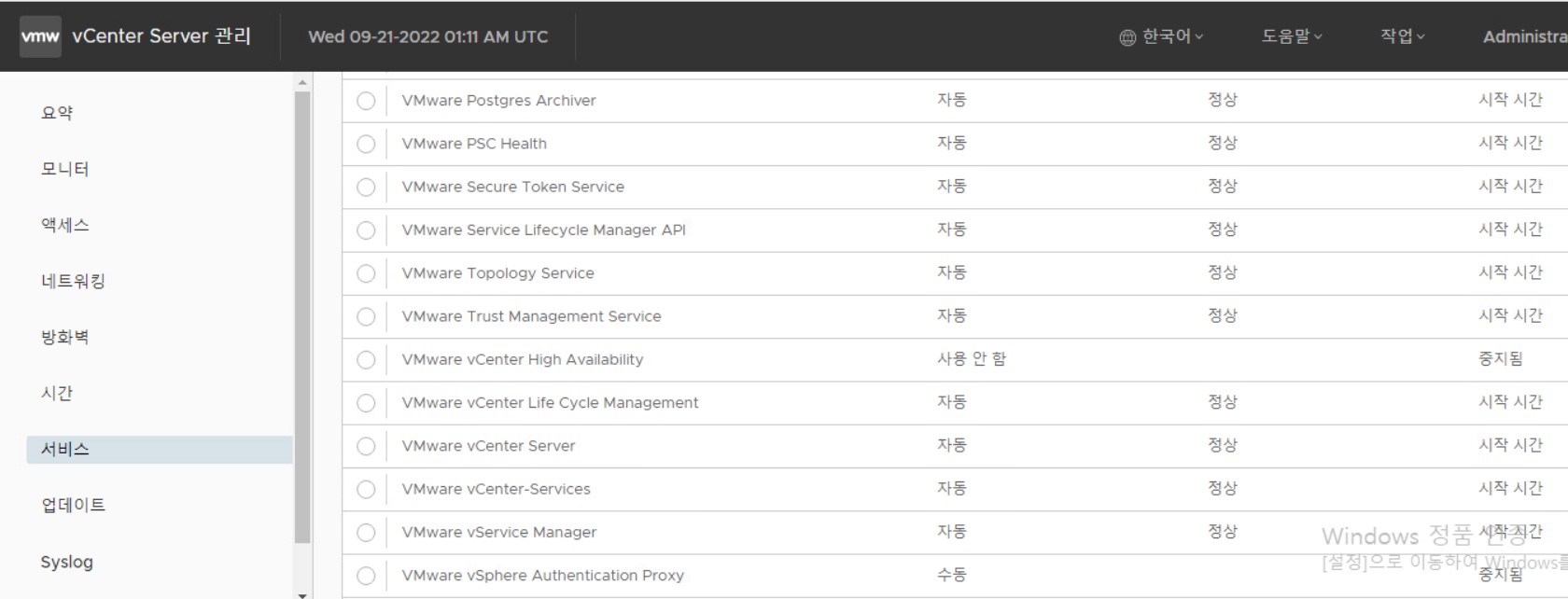Click the VMware vService Manager name
This screenshot has height=599, width=1568.
(498, 532)
